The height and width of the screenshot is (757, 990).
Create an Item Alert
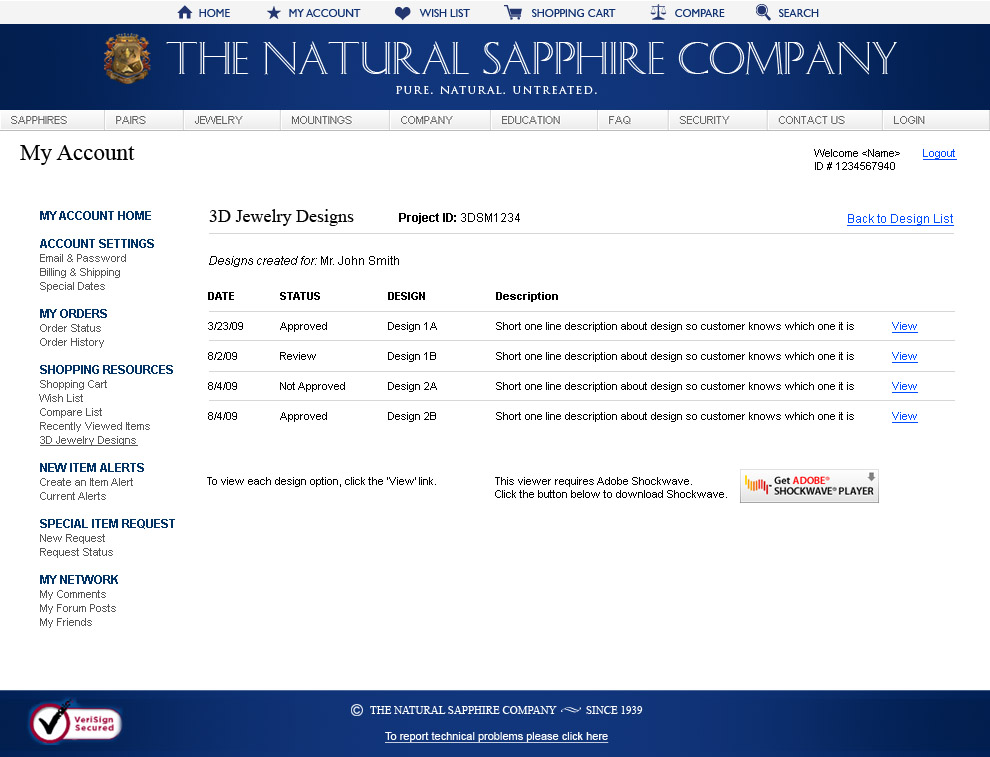(x=86, y=482)
